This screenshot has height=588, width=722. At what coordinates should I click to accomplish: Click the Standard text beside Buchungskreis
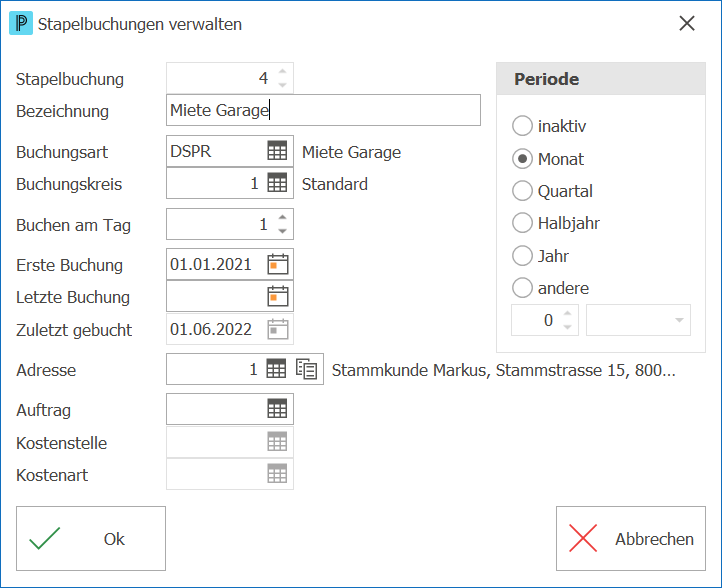[x=335, y=184]
